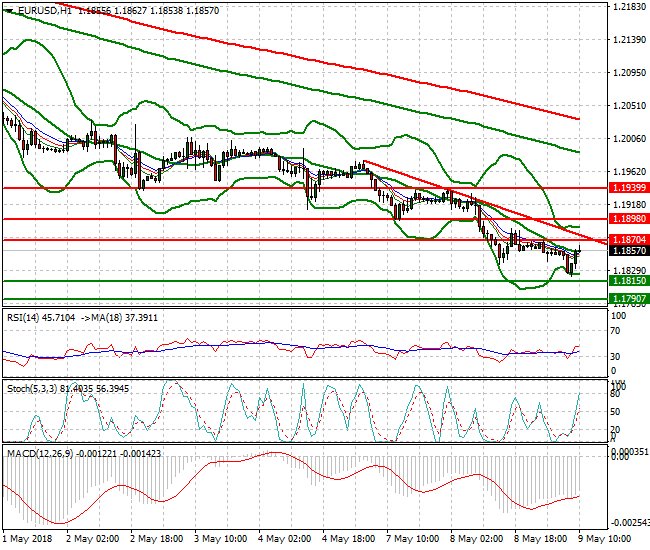Click the RSI(14) indicator label
Viewport: 650px width, 550px height.
pos(24,317)
